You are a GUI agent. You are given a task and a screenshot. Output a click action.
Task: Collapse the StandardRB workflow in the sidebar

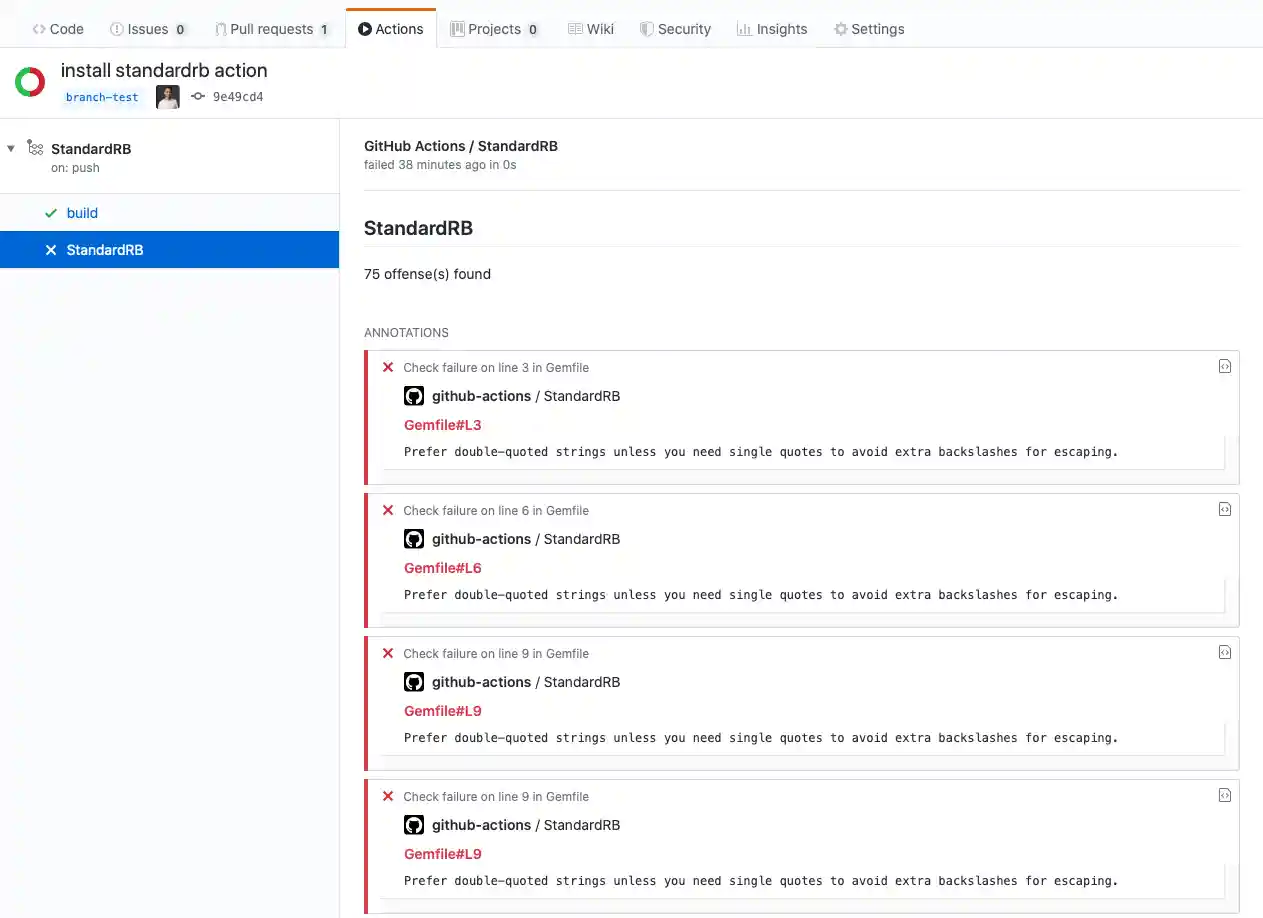[11, 148]
